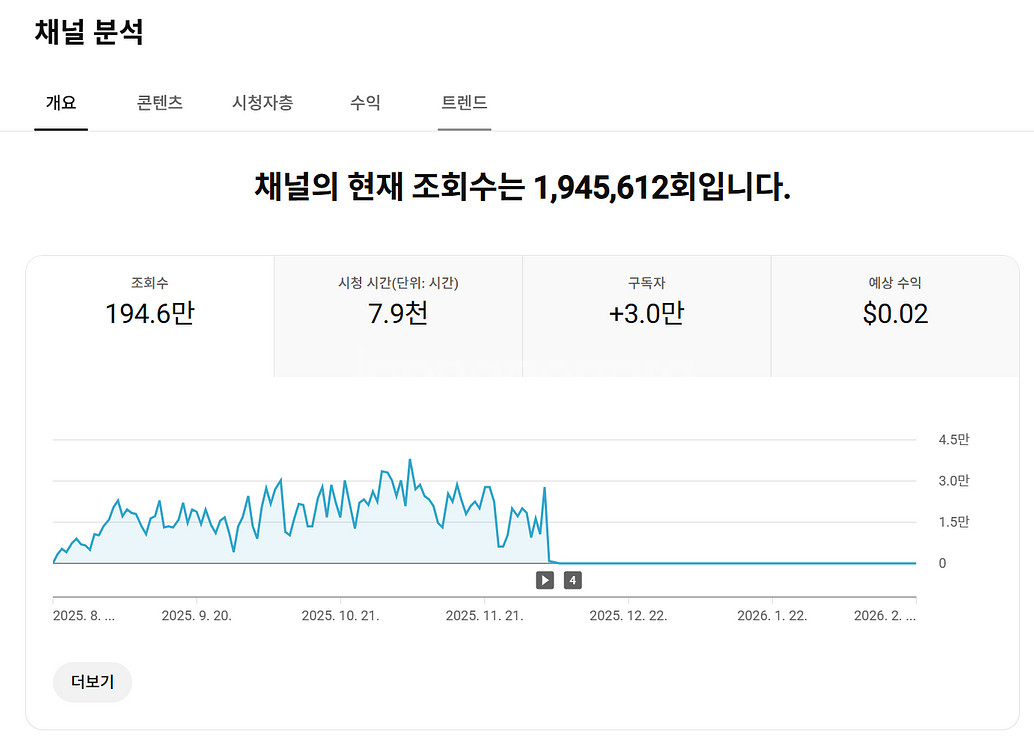Select the 개요 tab
The height and width of the screenshot is (750, 1034).
point(61,103)
